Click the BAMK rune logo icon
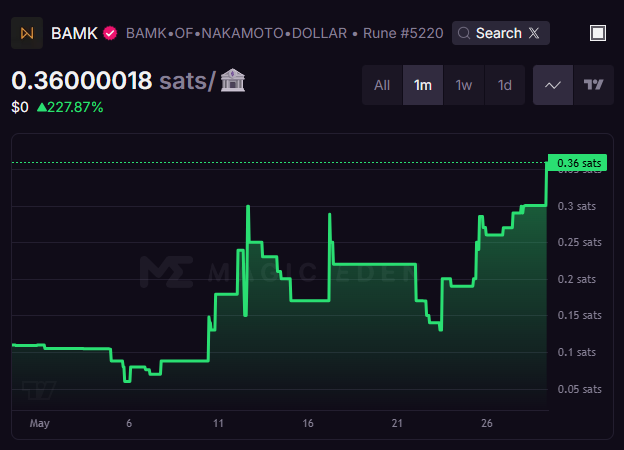Screen dimensions: 624x450 tap(27, 33)
